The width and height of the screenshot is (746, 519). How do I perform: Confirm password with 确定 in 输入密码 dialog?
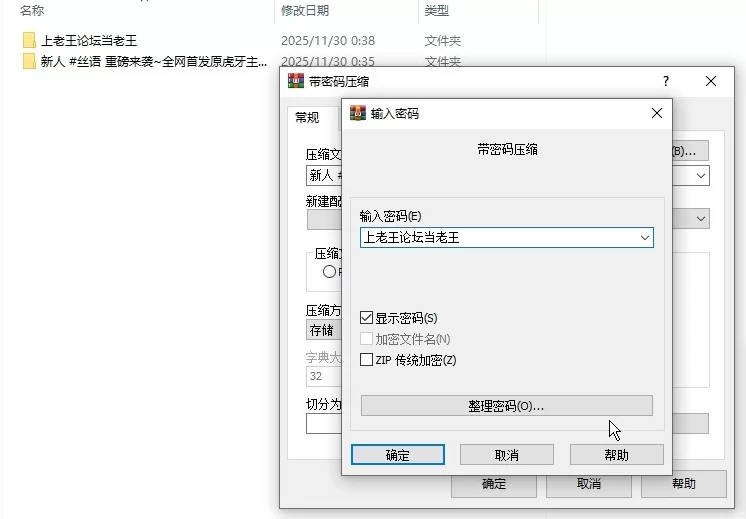(x=398, y=455)
